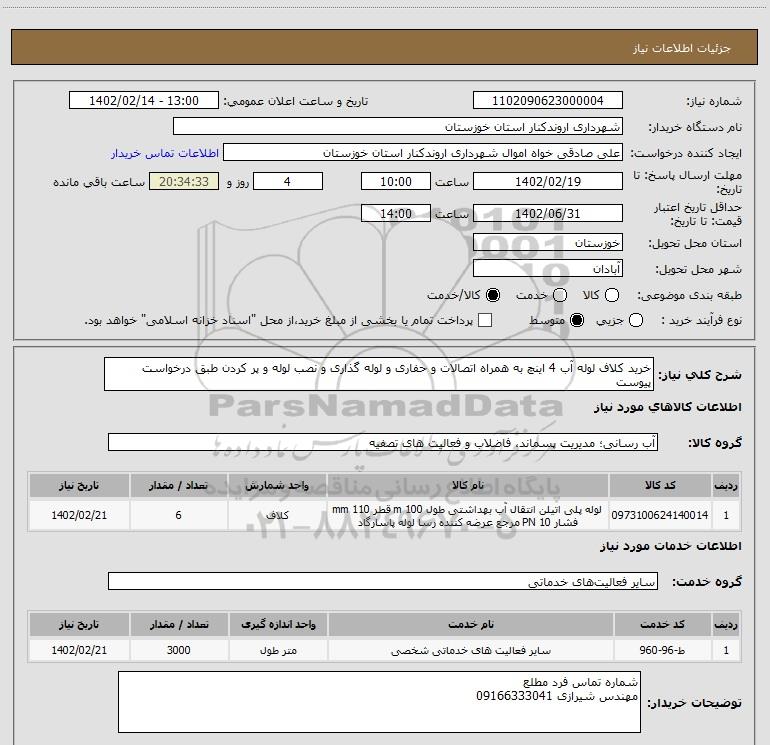Click the نام کالا column header

(x=468, y=485)
